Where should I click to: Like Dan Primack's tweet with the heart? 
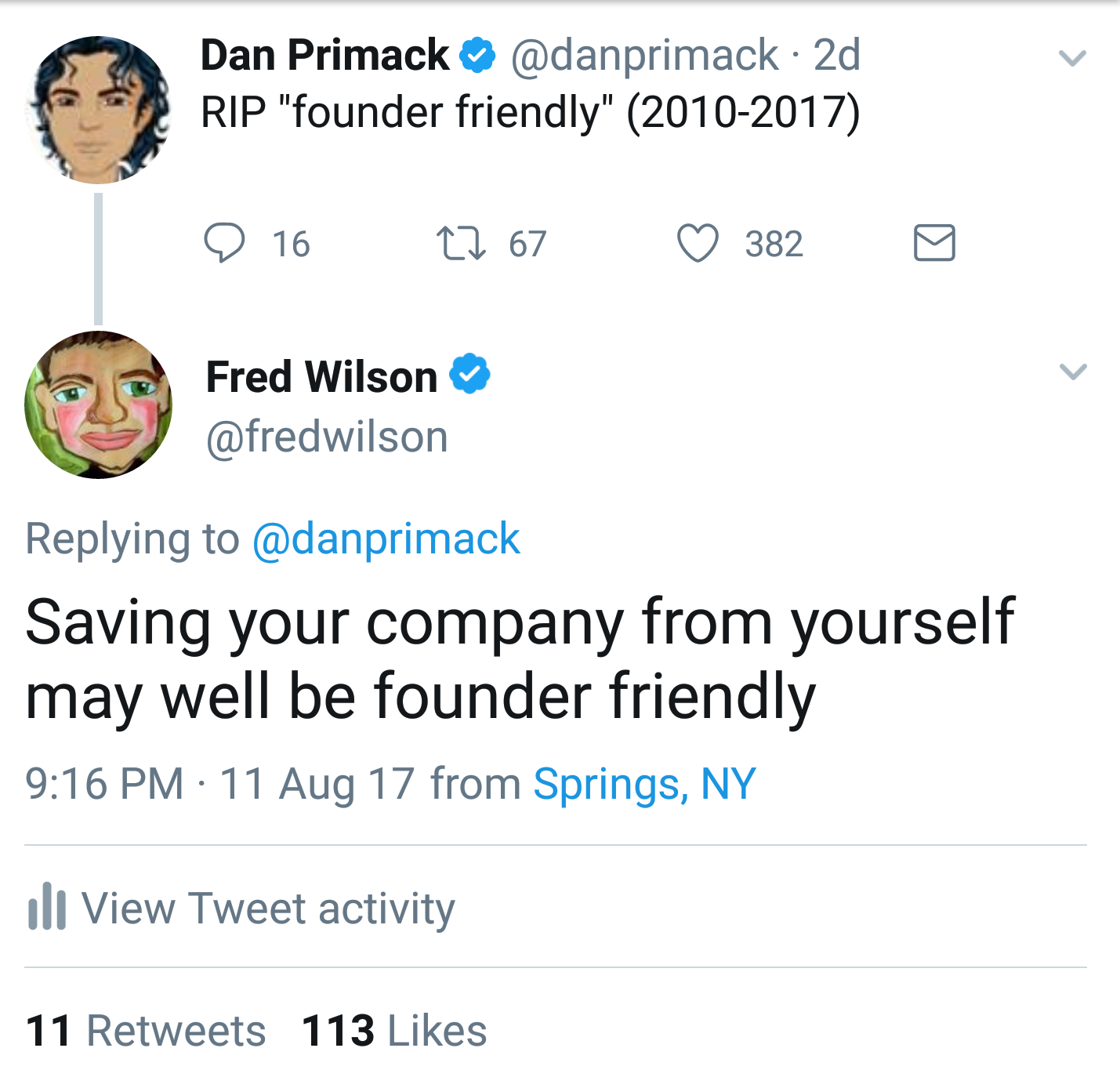(698, 242)
